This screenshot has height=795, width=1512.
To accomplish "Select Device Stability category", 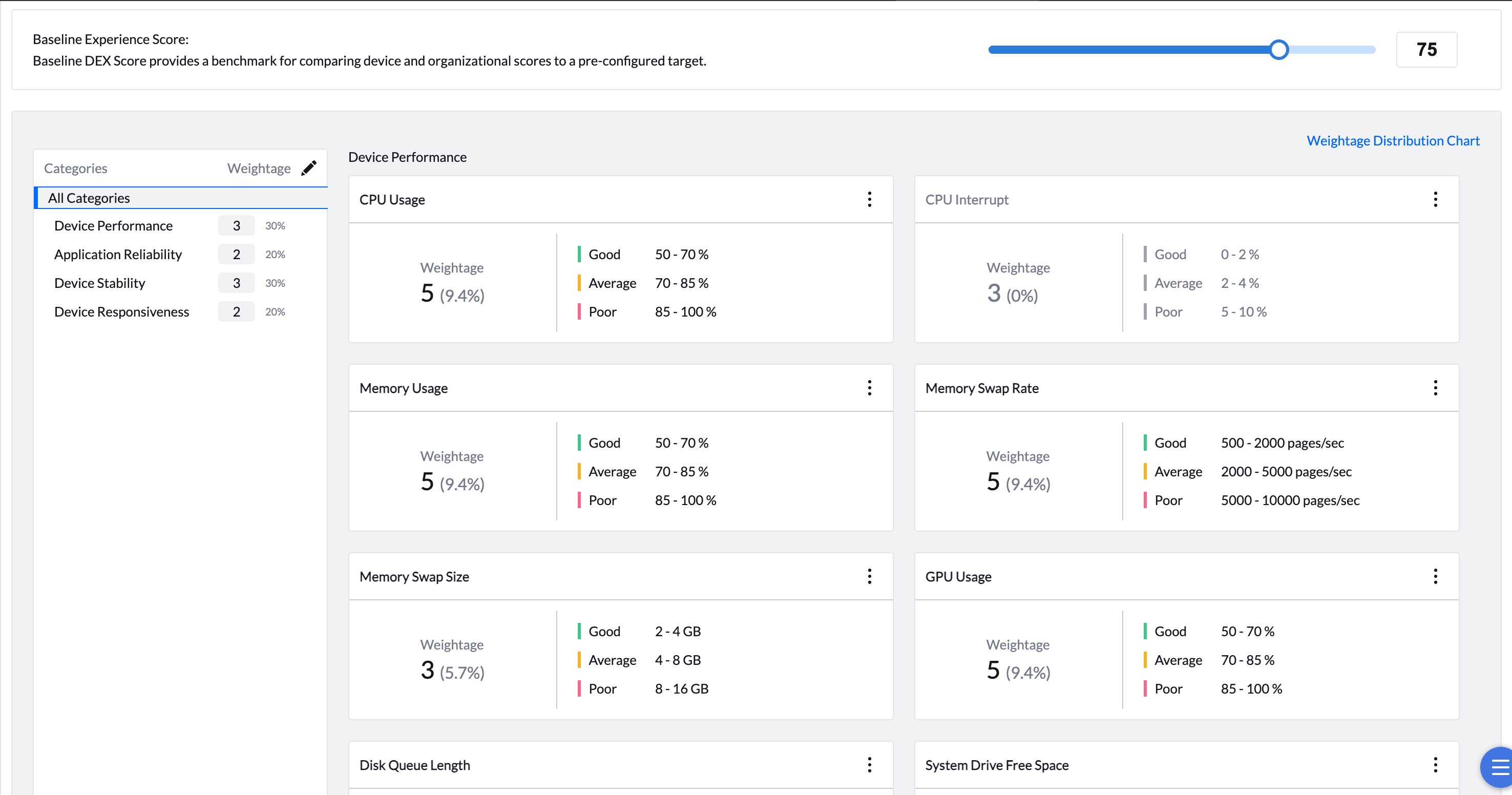I will (100, 283).
